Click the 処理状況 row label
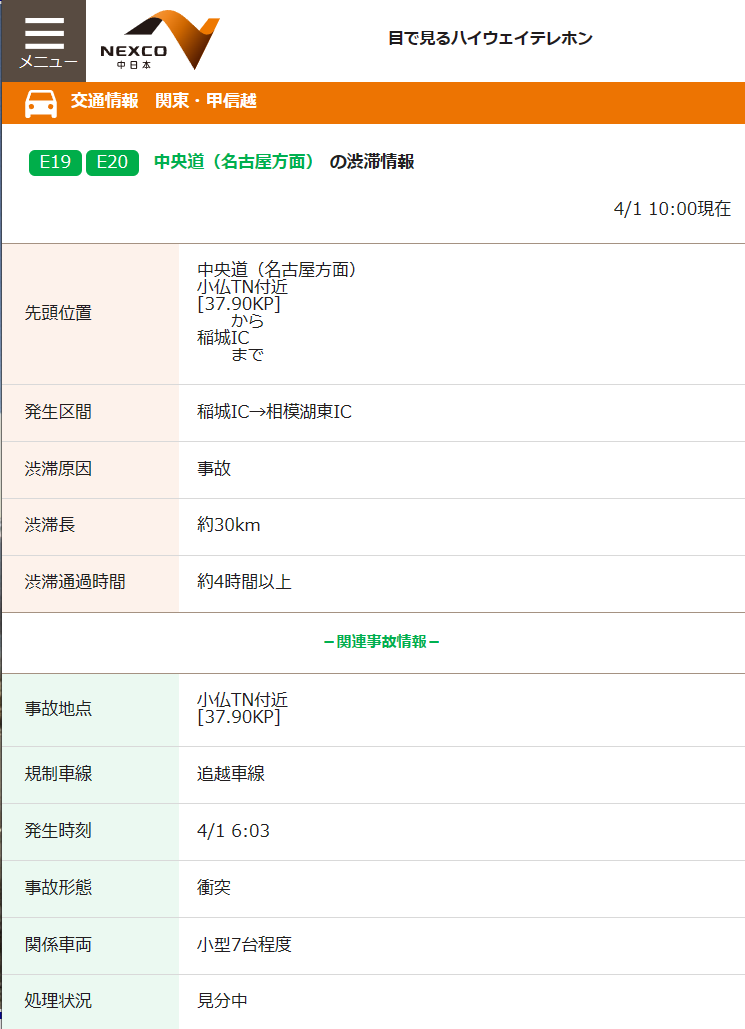The width and height of the screenshot is (745, 1029). (x=58, y=1001)
